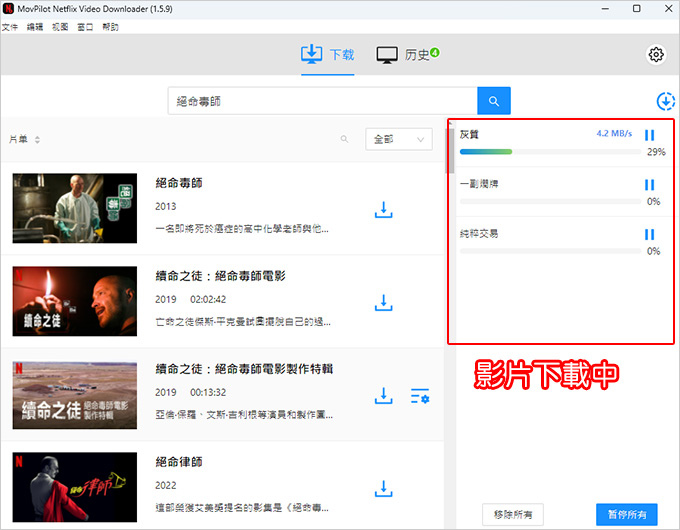The height and width of the screenshot is (530, 680).
Task: Click the 一副爛牌 download item name
Action: [x=479, y=184]
